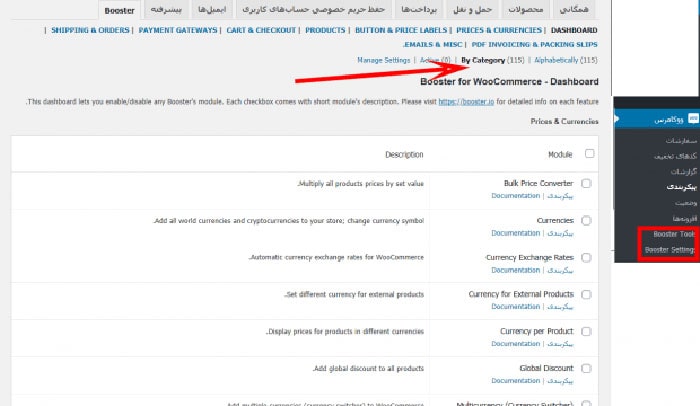
Task: Open the Manage Settings link
Action: (x=384, y=60)
